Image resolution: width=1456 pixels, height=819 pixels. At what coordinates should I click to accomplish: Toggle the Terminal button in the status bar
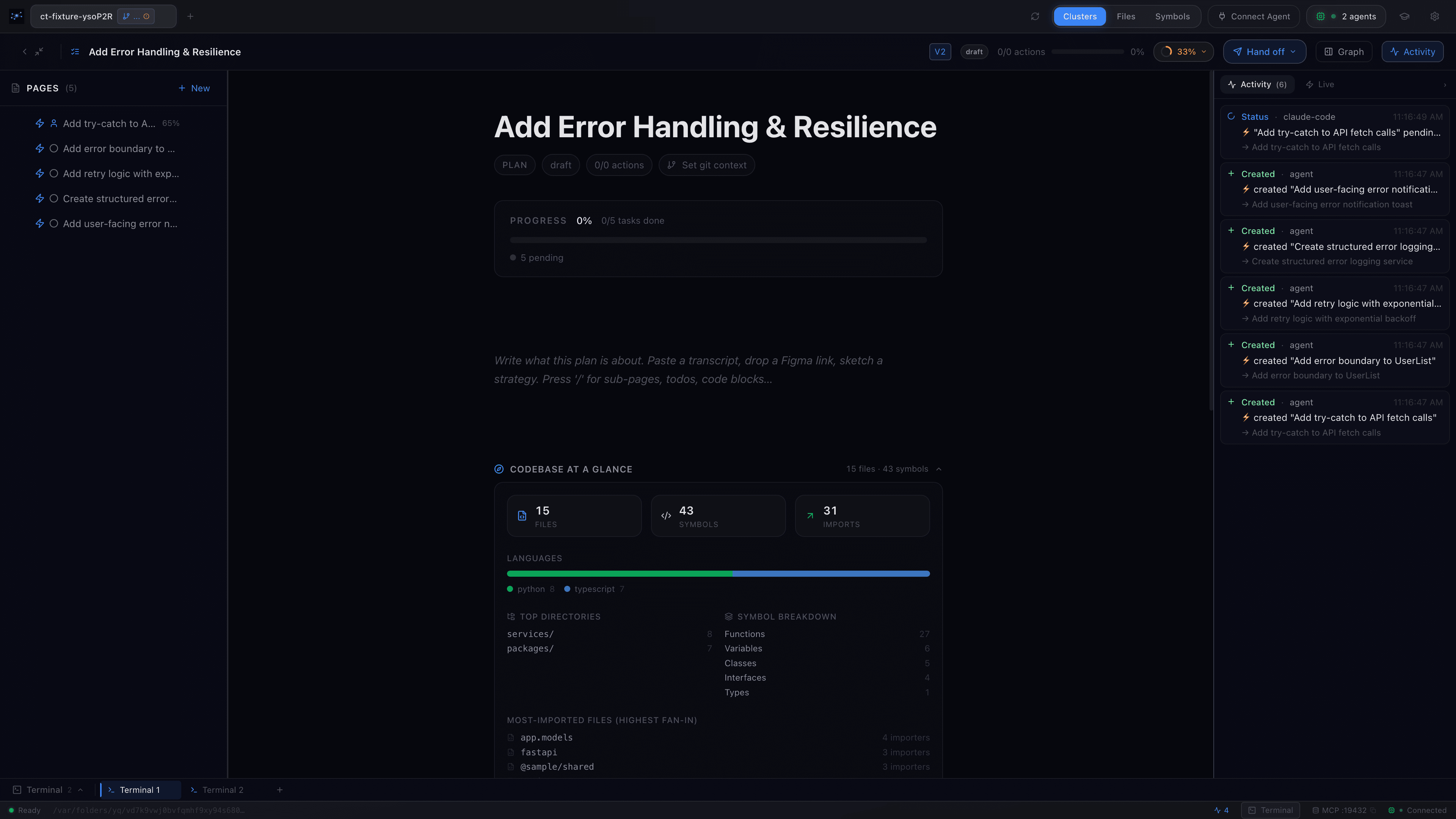pyautogui.click(x=1270, y=810)
